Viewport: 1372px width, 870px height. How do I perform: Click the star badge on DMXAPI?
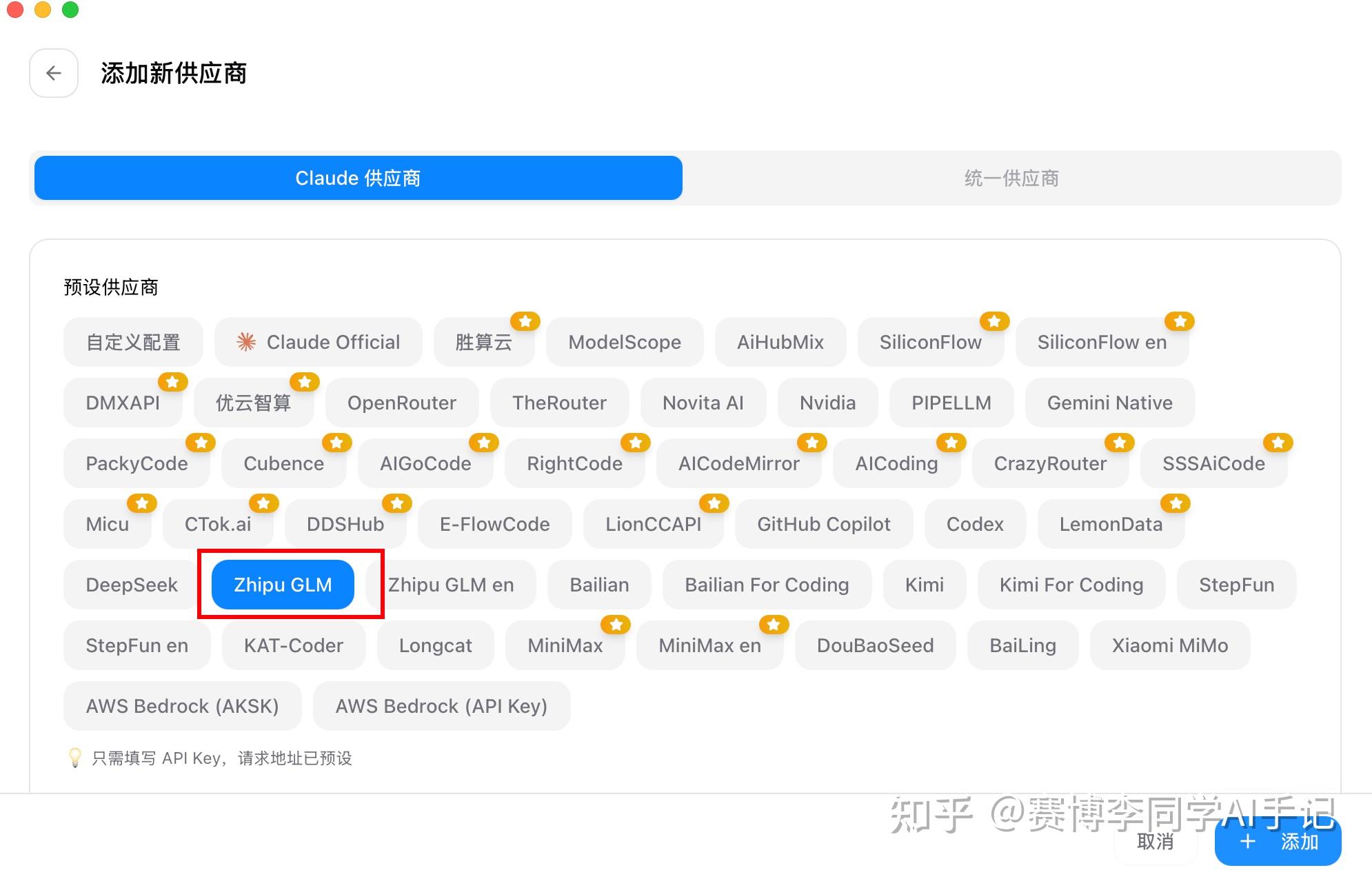172,382
